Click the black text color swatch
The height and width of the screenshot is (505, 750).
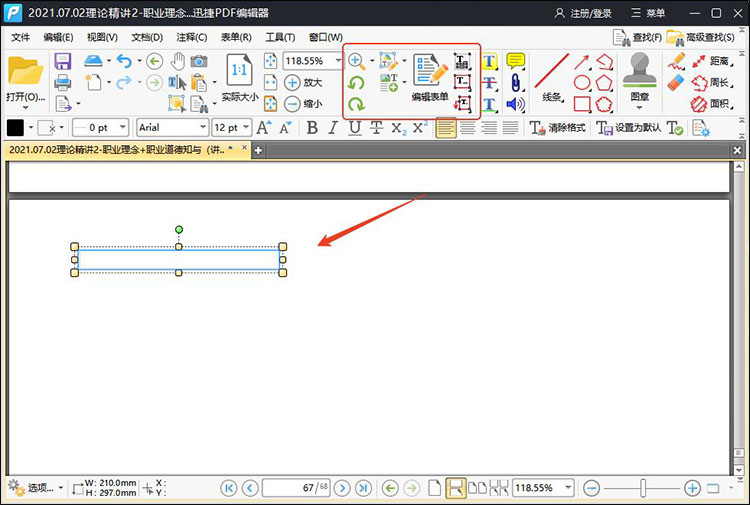[15, 128]
